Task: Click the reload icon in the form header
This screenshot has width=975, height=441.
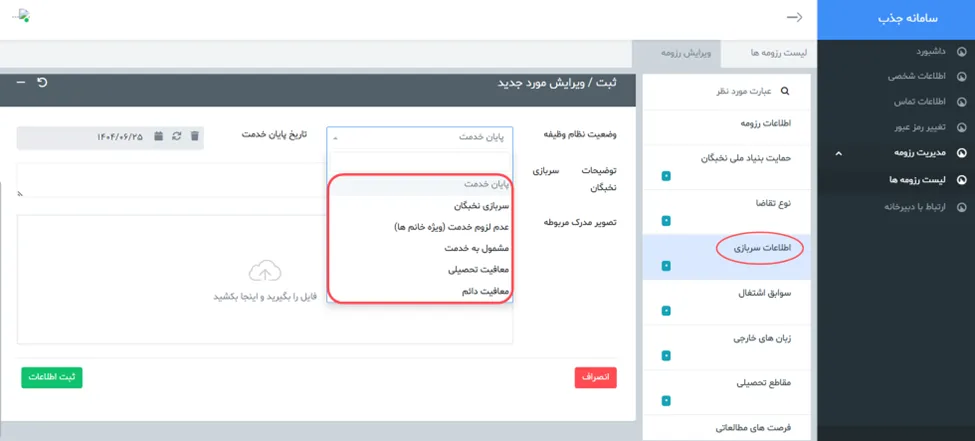Action: 42,82
